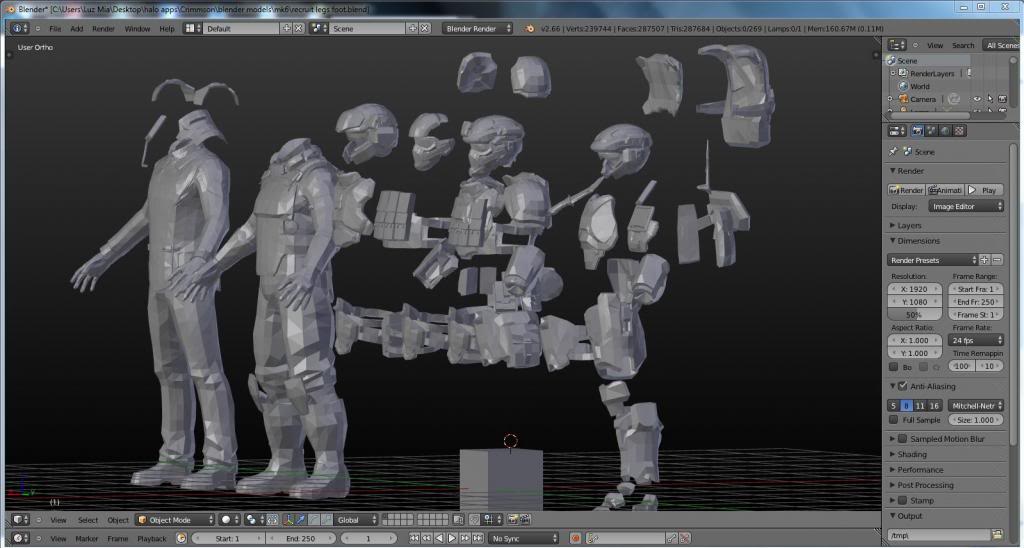Open the Global orientation dropdown
The width and height of the screenshot is (1024, 548).
(357, 520)
